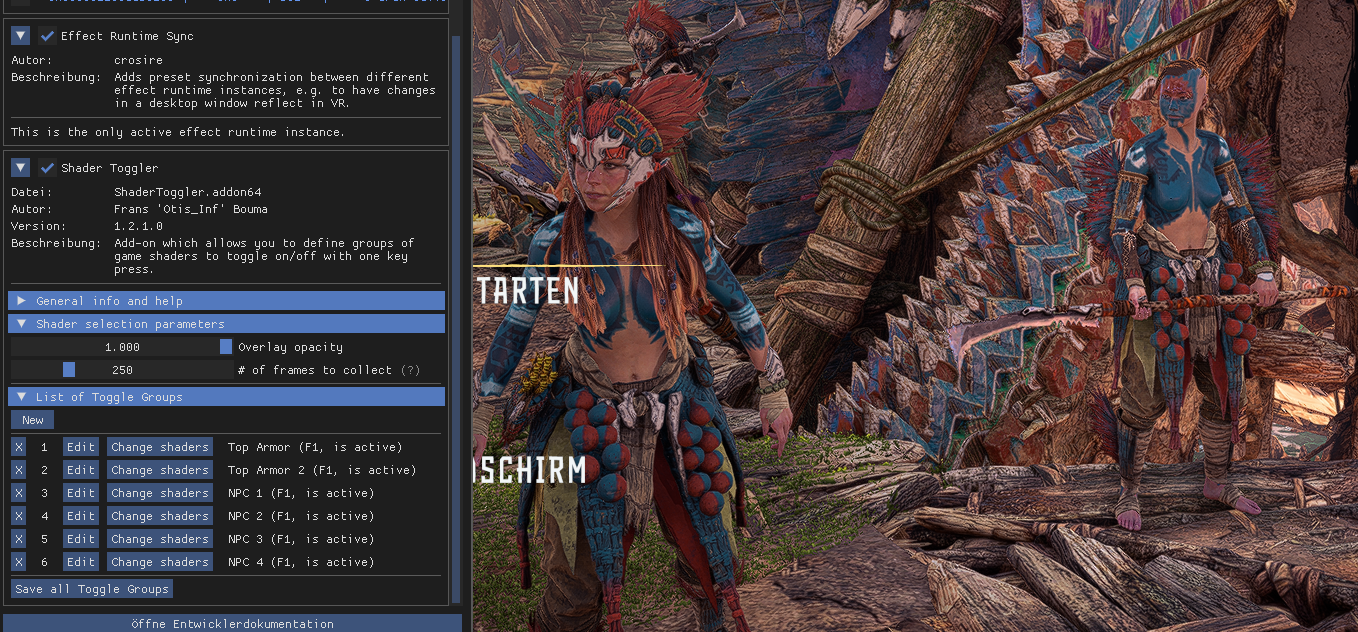1358x632 pixels.
Task: Click 'This is the only active effect runtime instance.'
Action: (178, 132)
